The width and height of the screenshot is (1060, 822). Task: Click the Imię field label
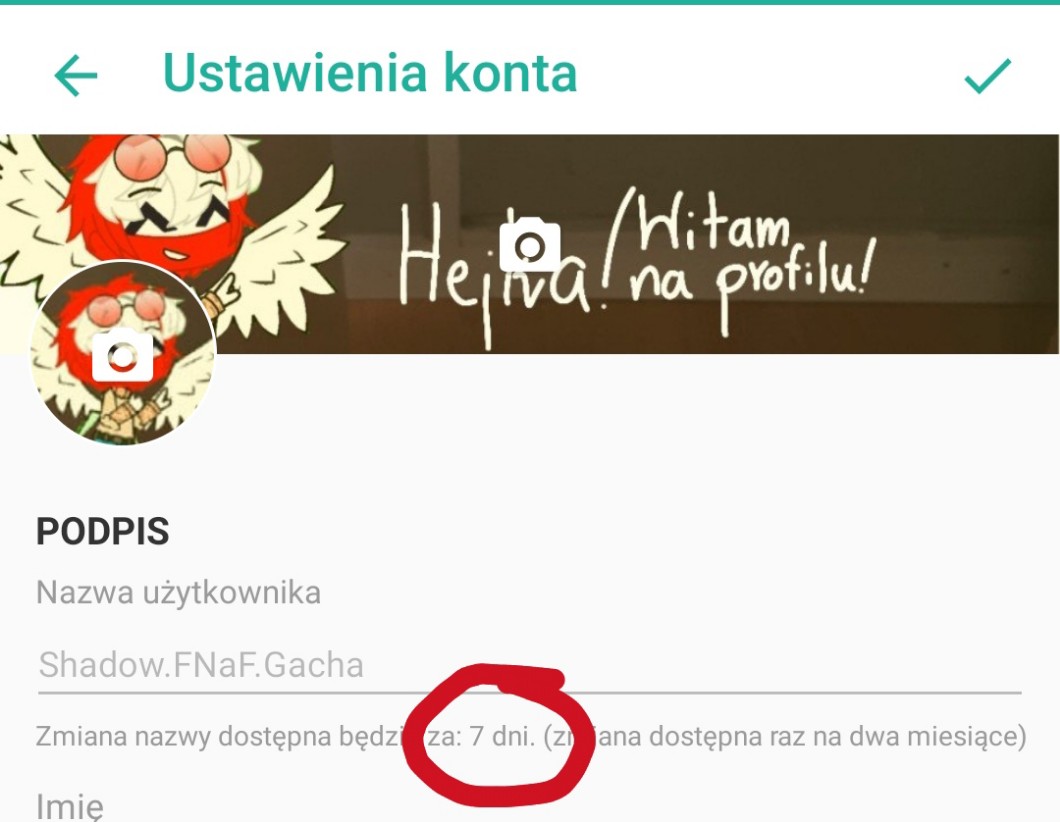point(70,806)
